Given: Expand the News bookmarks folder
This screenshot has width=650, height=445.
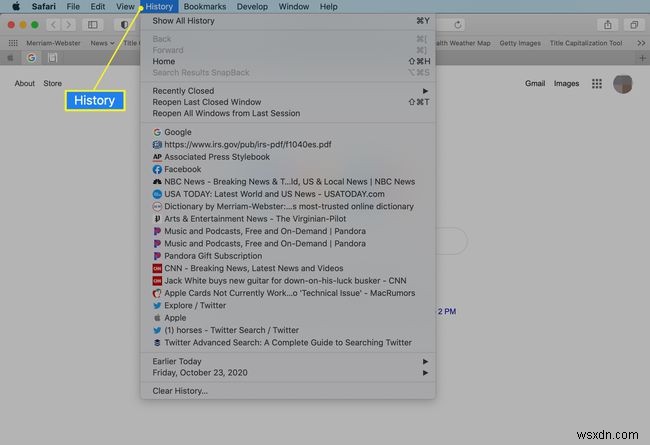Looking at the screenshot, I should [102, 43].
